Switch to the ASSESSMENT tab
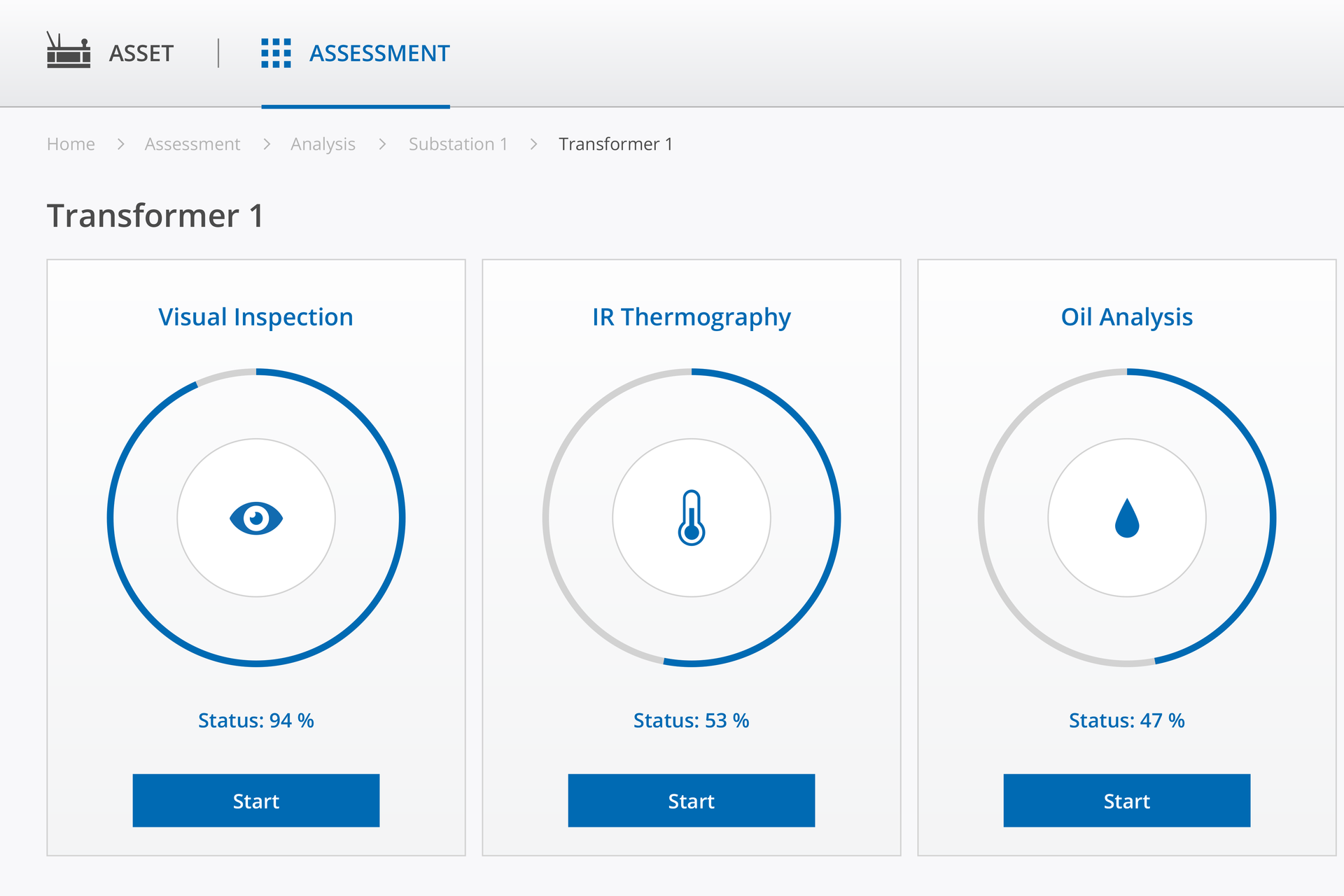The height and width of the screenshot is (896, 1344). click(x=379, y=53)
